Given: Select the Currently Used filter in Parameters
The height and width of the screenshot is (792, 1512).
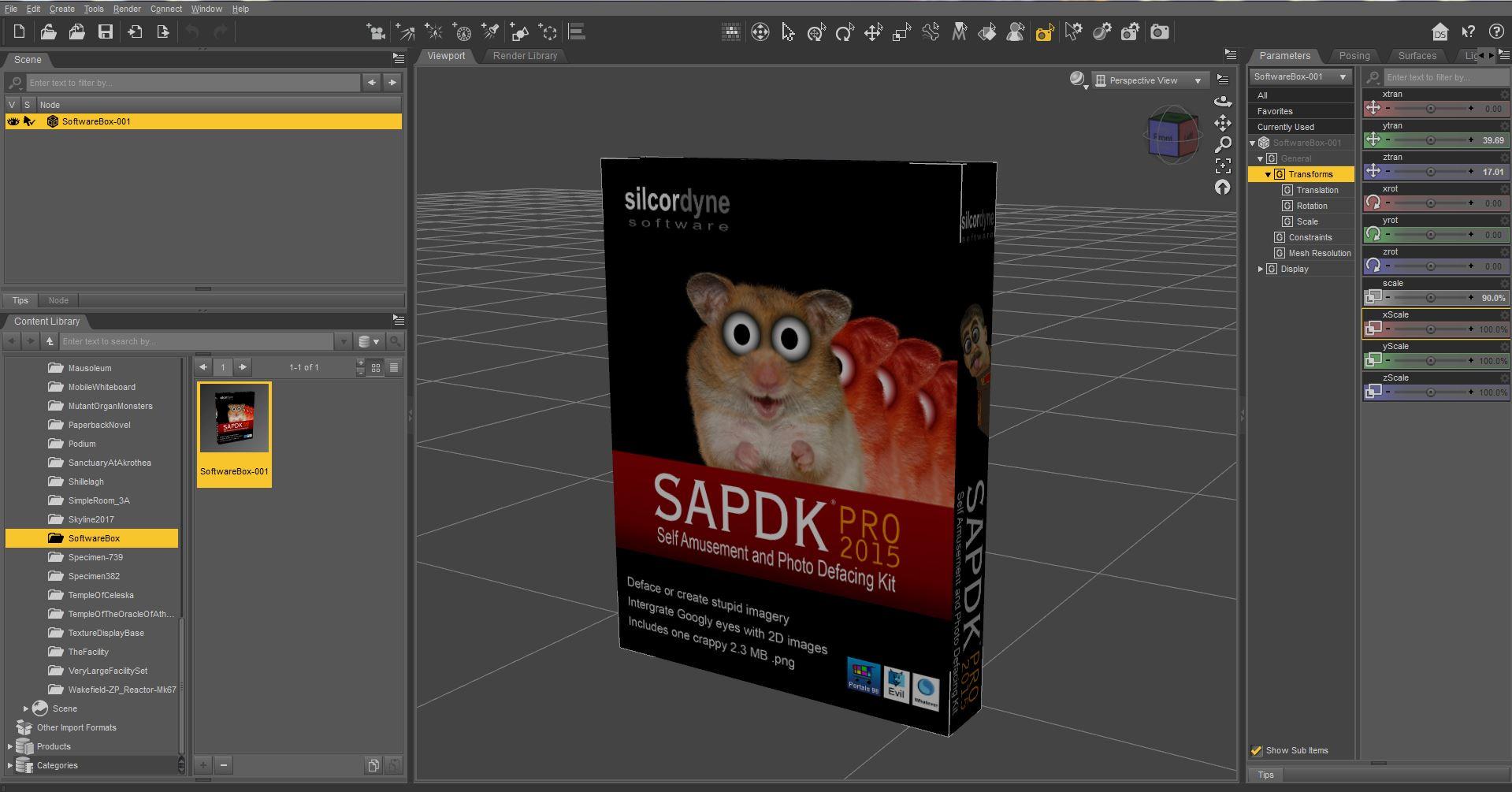Looking at the screenshot, I should coord(1302,127).
